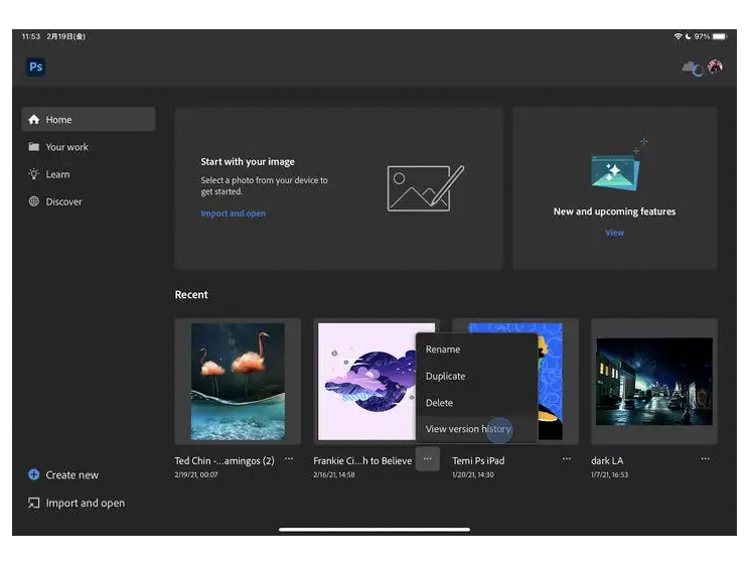Open the cloud sync status icon
The width and height of the screenshot is (750, 562).
(692, 68)
